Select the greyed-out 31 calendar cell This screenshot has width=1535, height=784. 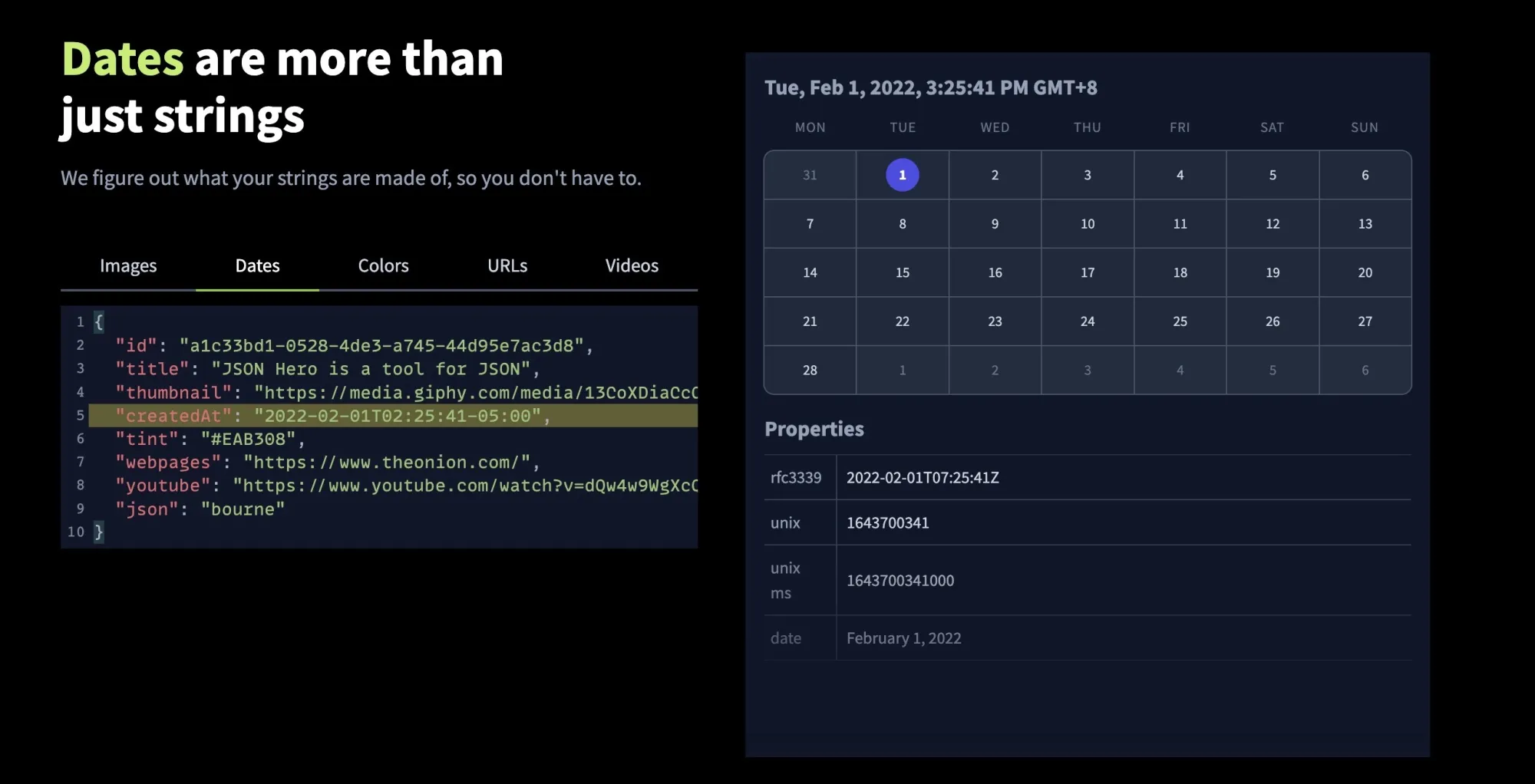[x=810, y=175]
